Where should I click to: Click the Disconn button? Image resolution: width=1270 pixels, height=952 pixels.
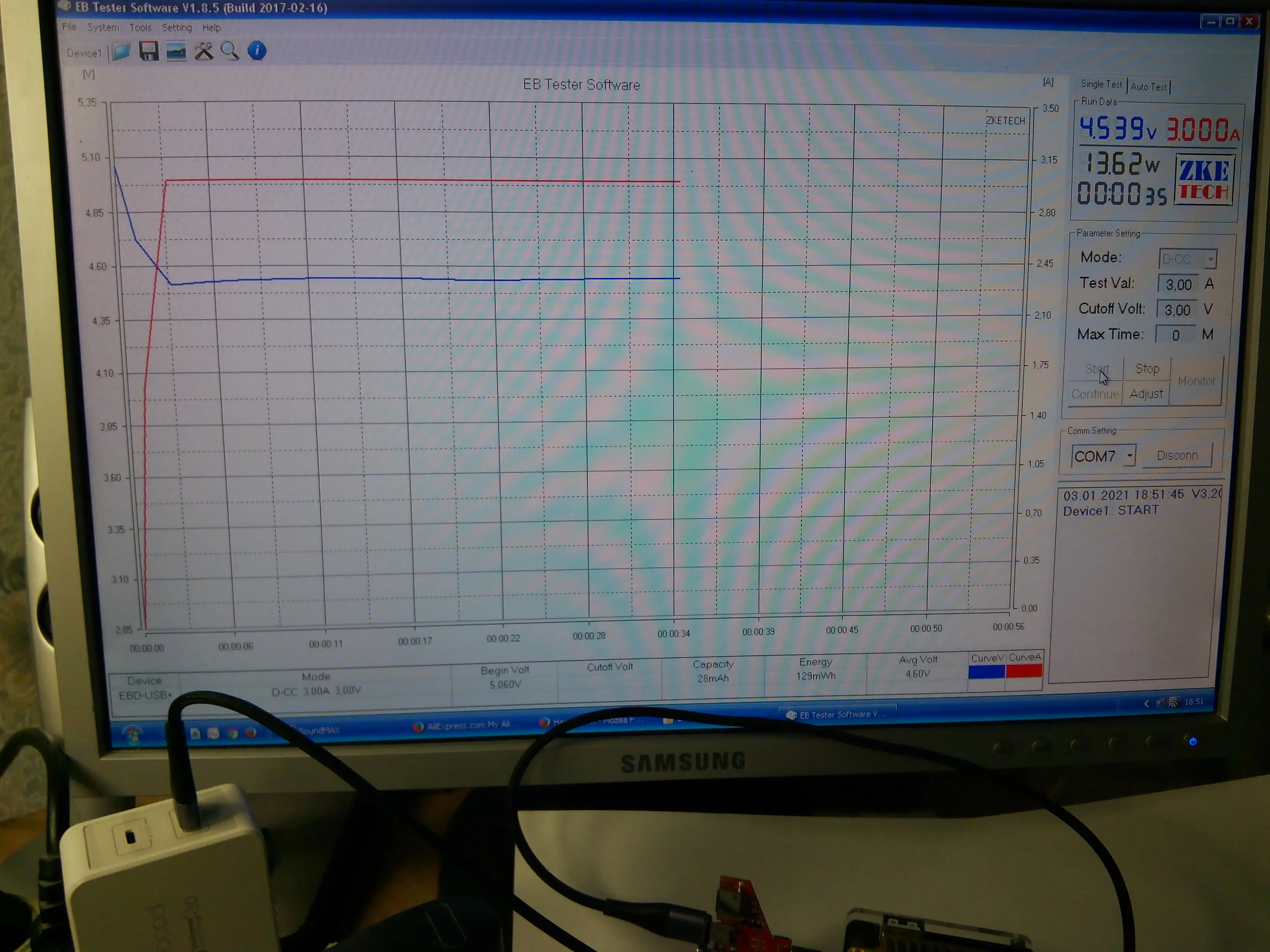(1177, 456)
